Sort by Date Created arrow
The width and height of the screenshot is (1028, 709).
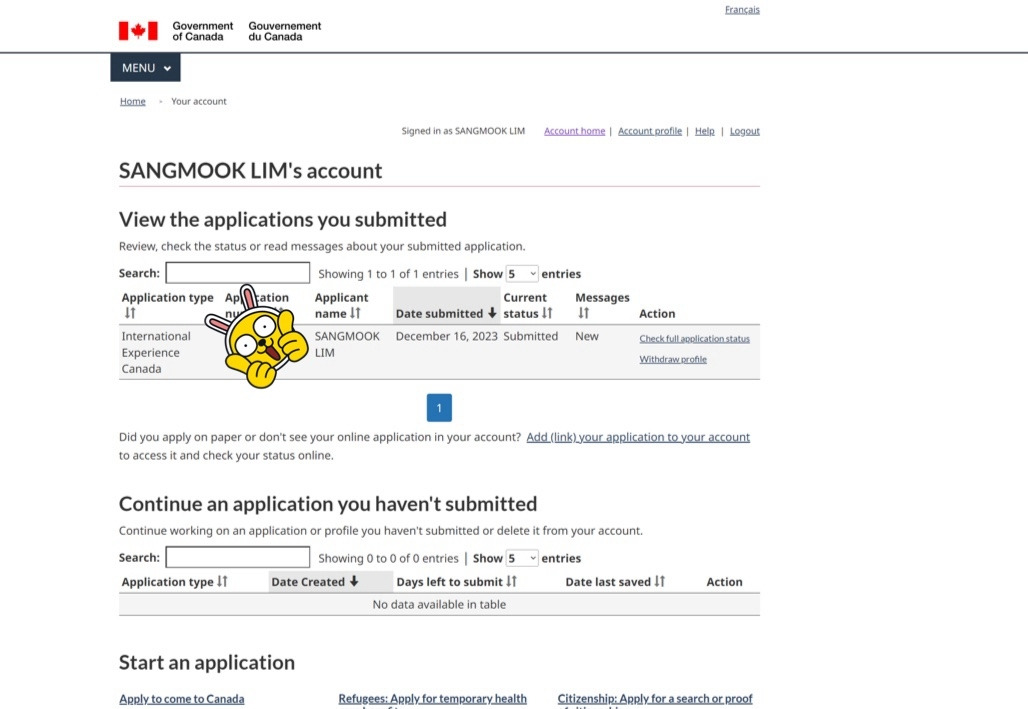(x=354, y=581)
